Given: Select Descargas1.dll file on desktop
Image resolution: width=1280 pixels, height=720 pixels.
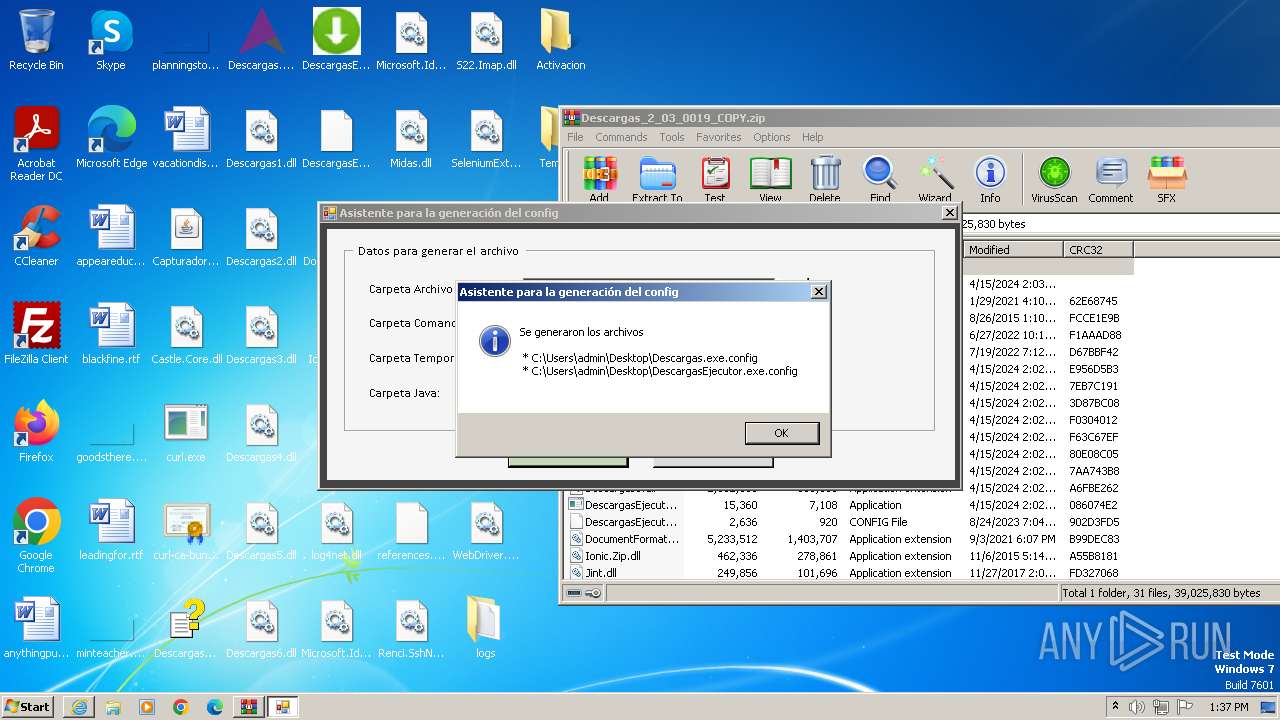Looking at the screenshot, I should 261,139.
